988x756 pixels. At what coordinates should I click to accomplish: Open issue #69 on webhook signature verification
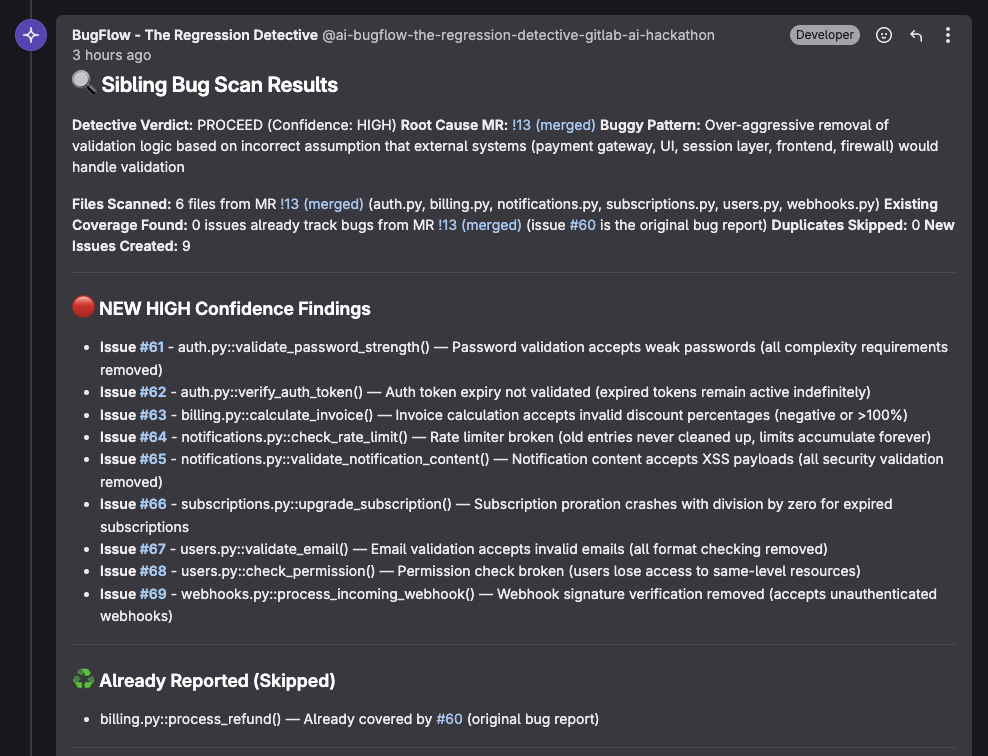point(152,594)
